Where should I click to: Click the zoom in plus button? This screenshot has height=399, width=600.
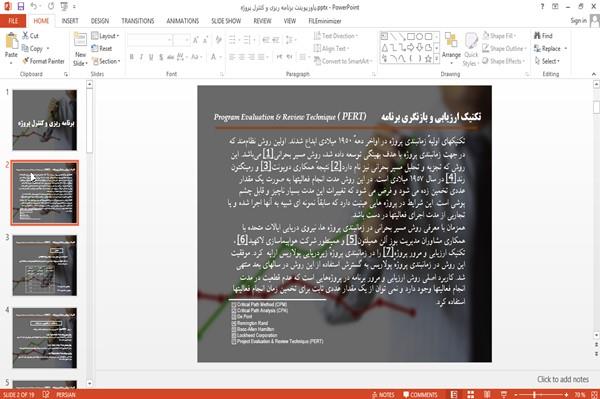566,394
